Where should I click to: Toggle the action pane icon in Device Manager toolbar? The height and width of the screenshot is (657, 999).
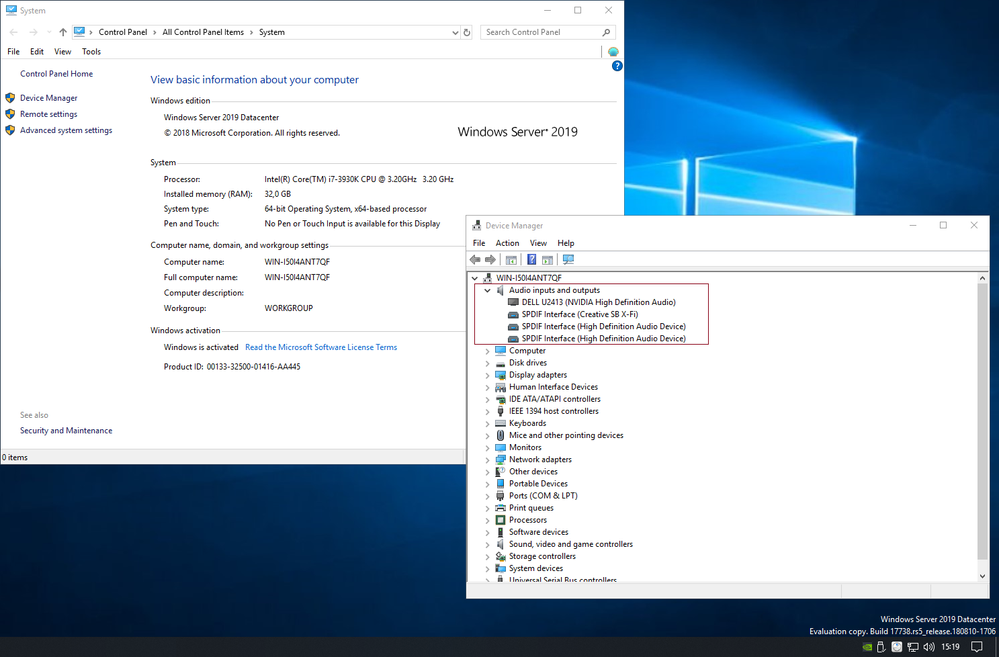pyautogui.click(x=547, y=259)
